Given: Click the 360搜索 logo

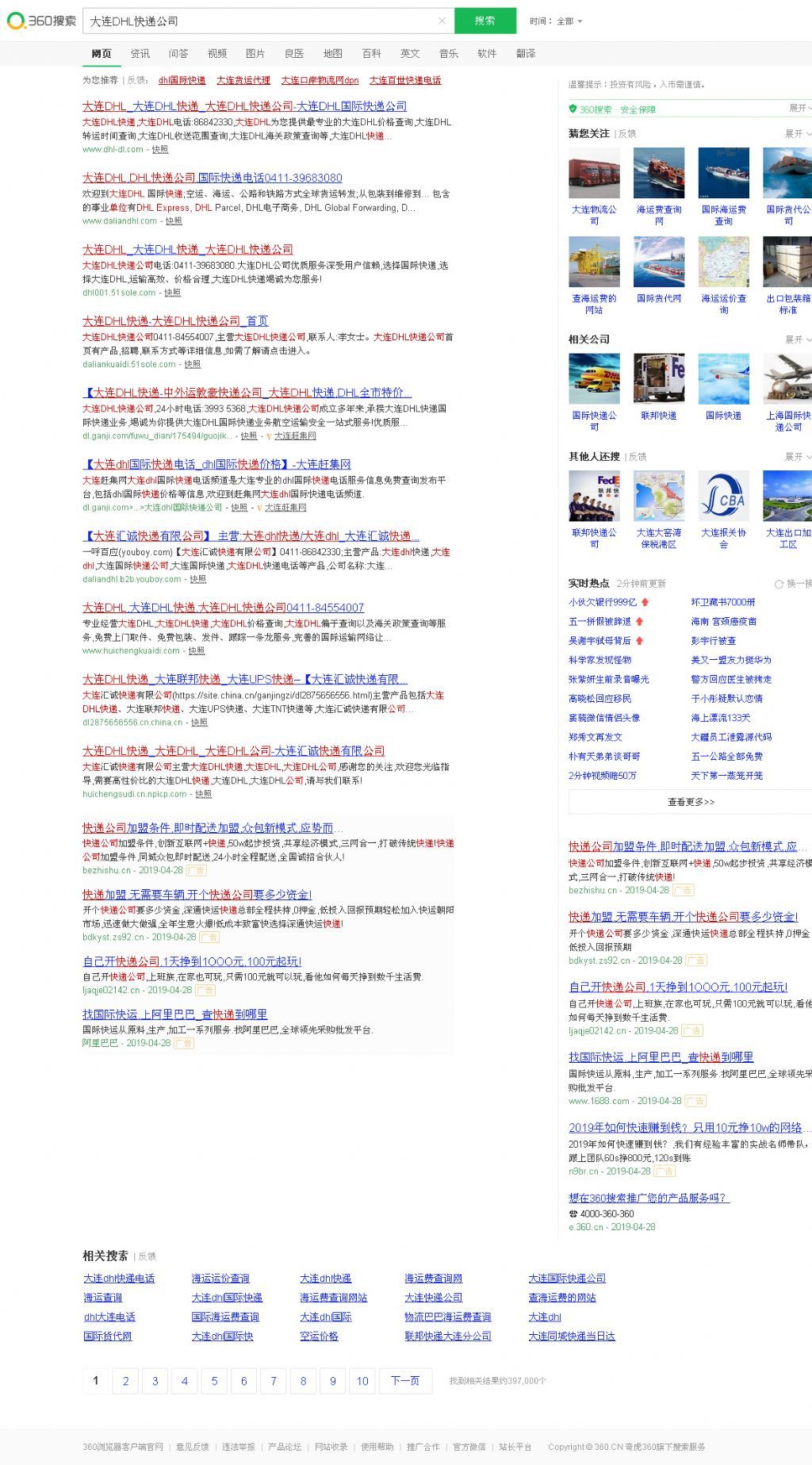Looking at the screenshot, I should coord(41,21).
